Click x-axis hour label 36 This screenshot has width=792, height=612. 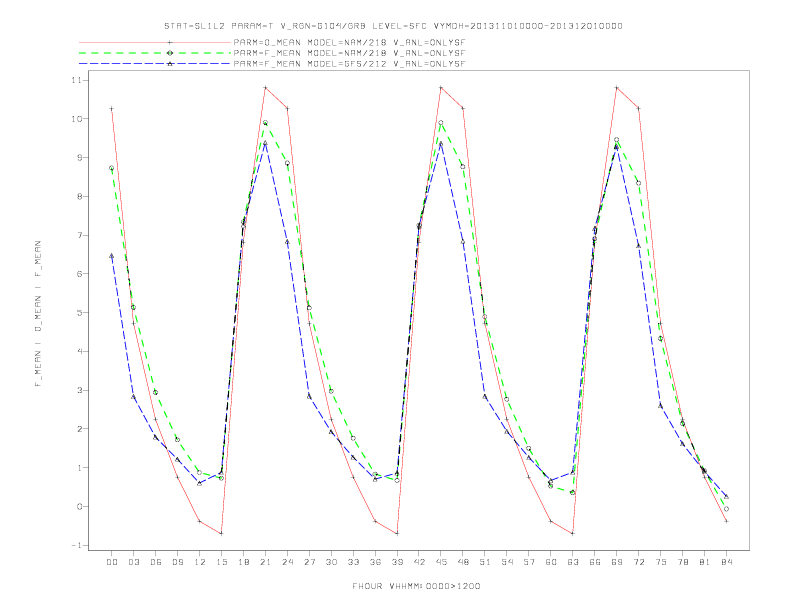pos(375,562)
